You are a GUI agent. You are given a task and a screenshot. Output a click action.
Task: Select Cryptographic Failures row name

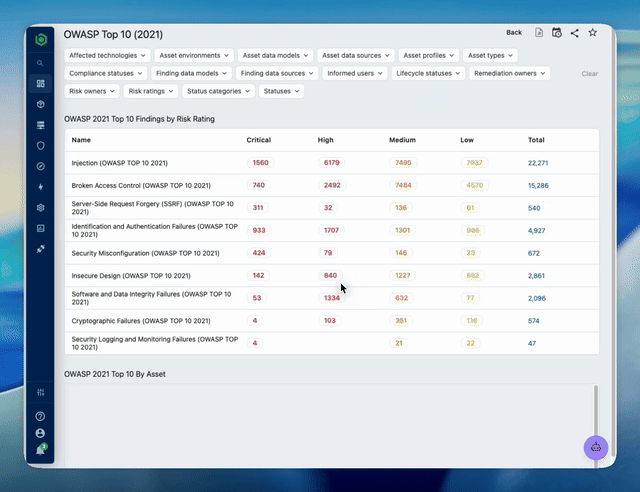coord(141,321)
